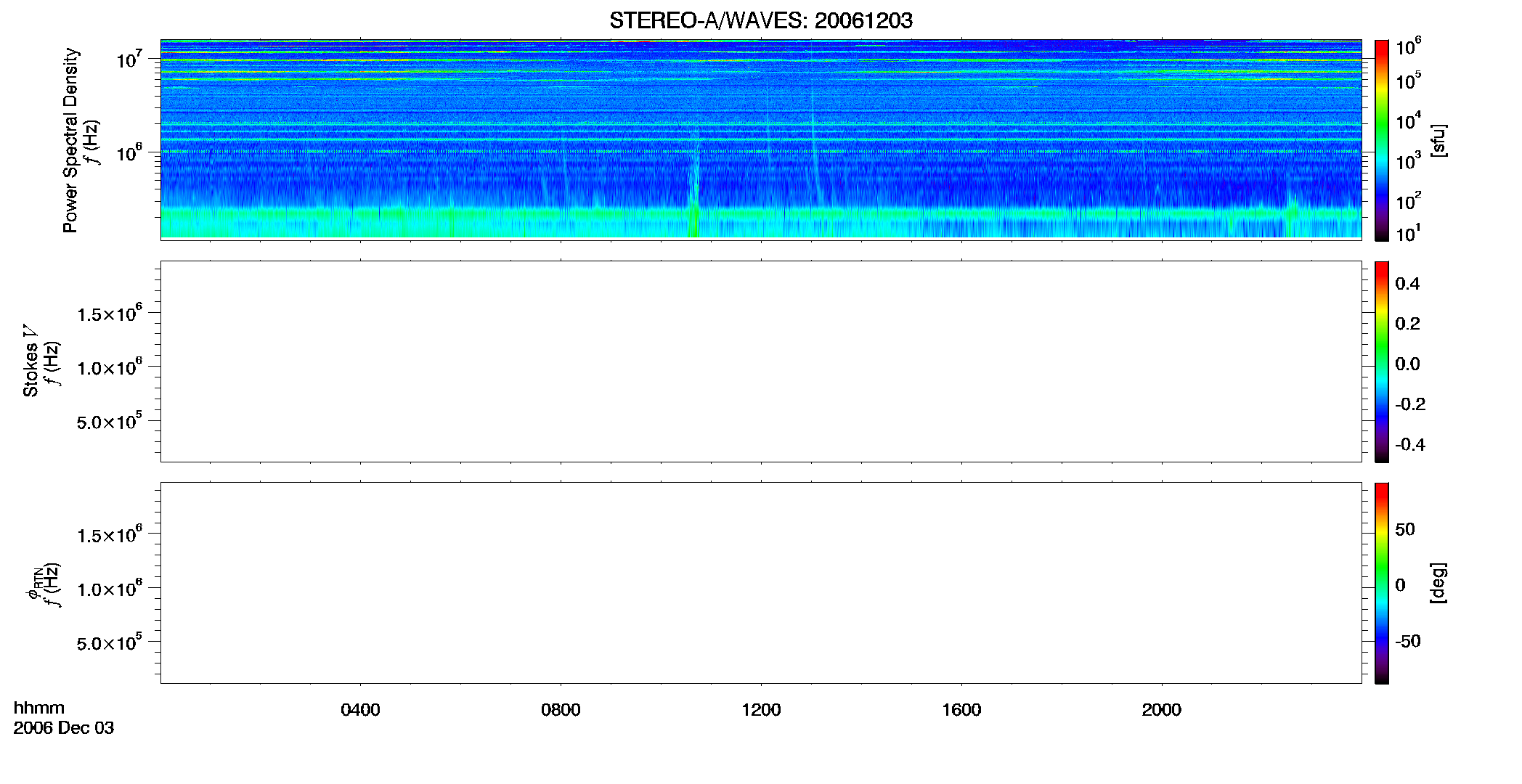This screenshot has height=784, width=1522.
Task: Select the 0.4 label on Stokes colorbar
Action: pos(1407,284)
